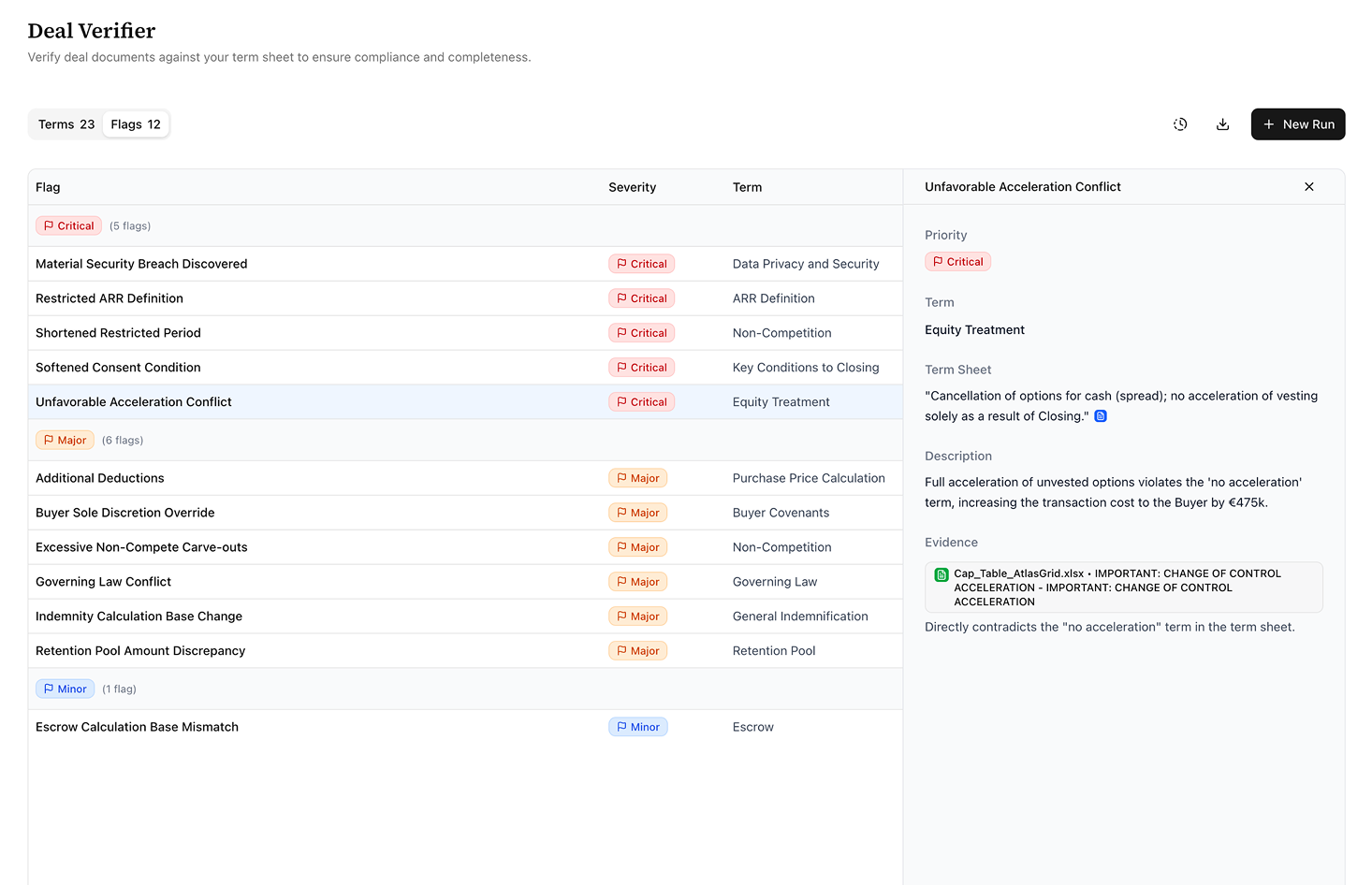Collapse the Minor flags group
The width and height of the screenshot is (1372, 885).
coord(65,689)
